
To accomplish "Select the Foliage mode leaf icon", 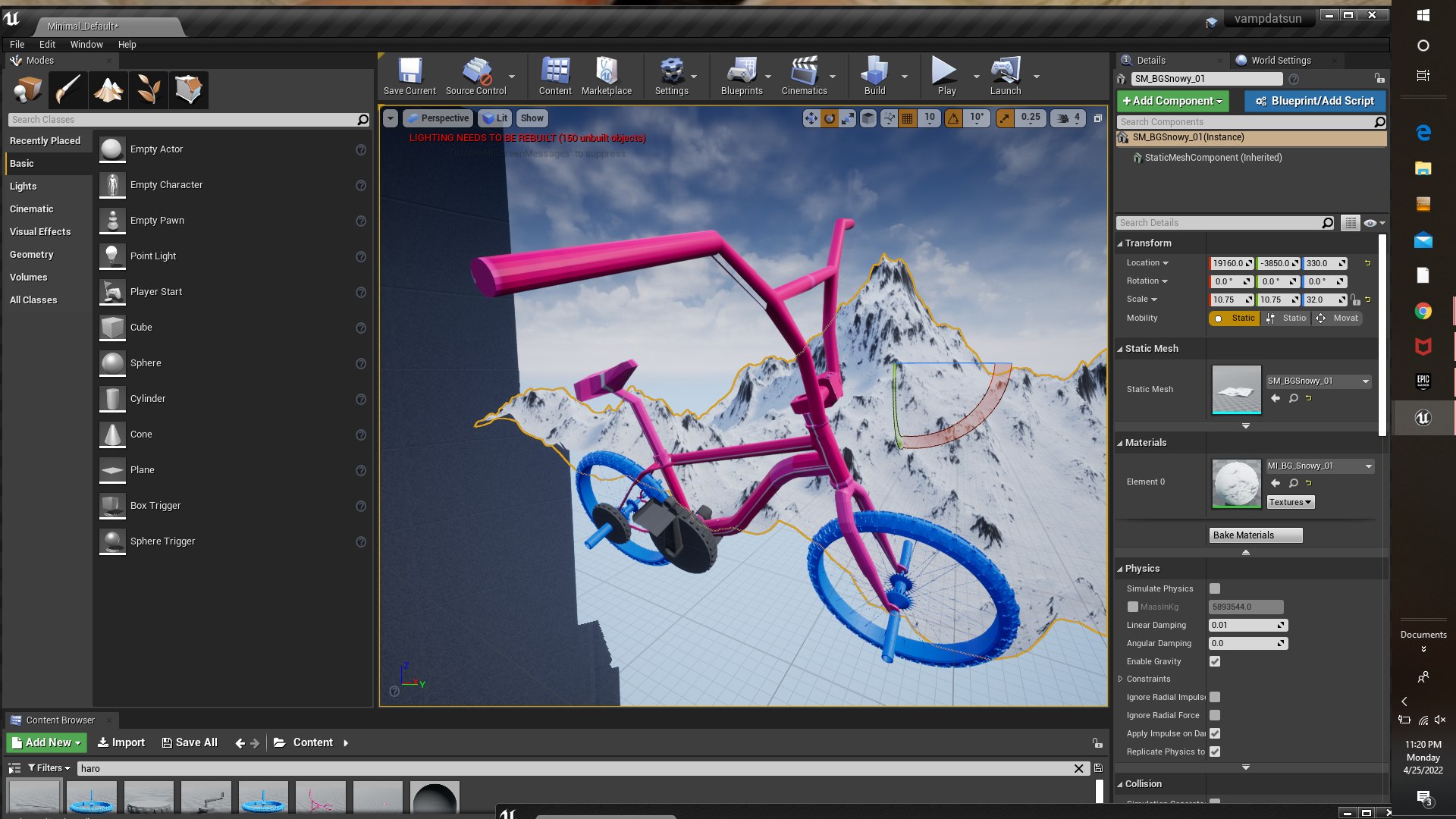I will (149, 89).
